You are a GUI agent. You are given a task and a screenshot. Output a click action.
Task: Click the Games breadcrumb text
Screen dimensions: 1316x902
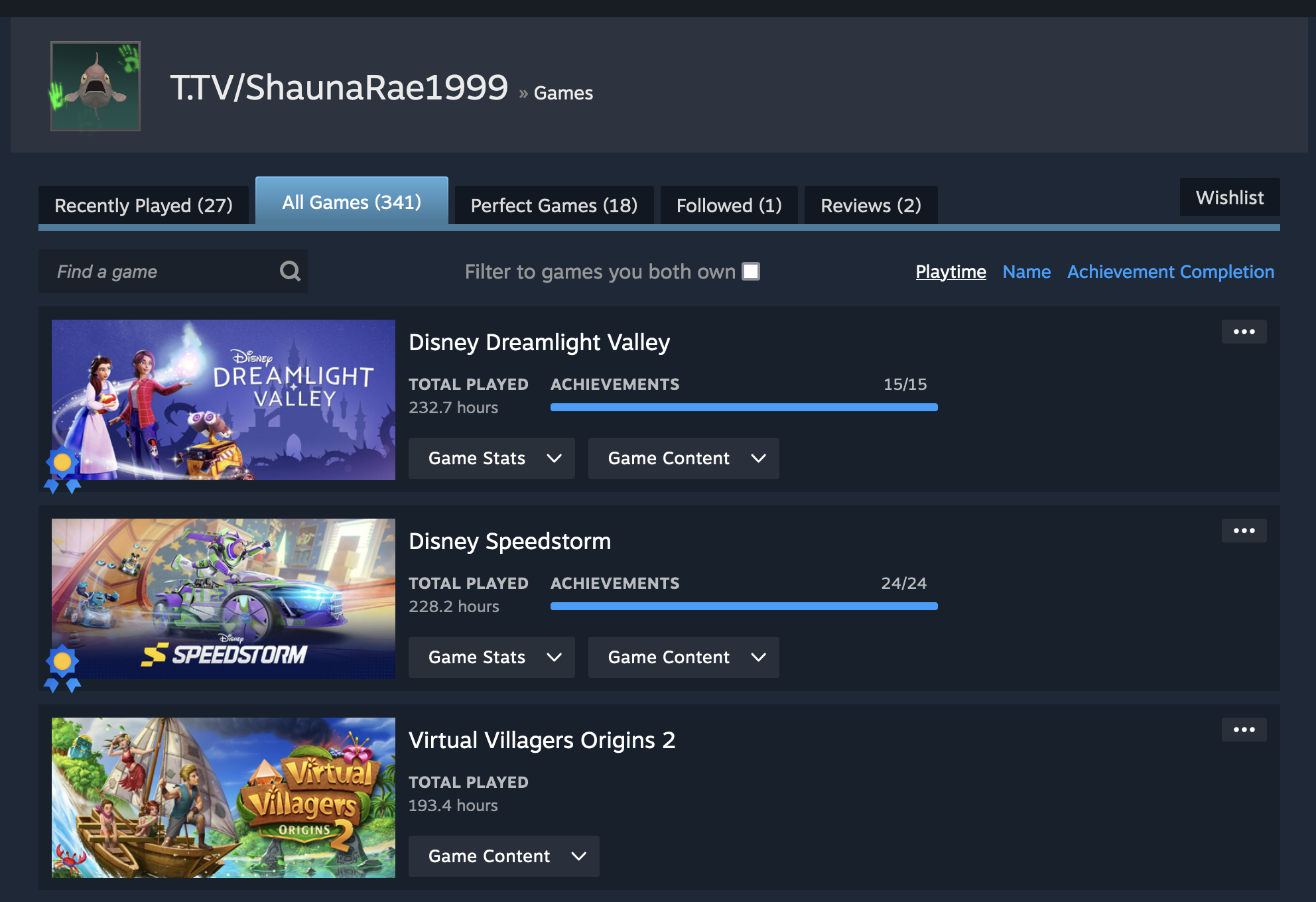pos(563,93)
